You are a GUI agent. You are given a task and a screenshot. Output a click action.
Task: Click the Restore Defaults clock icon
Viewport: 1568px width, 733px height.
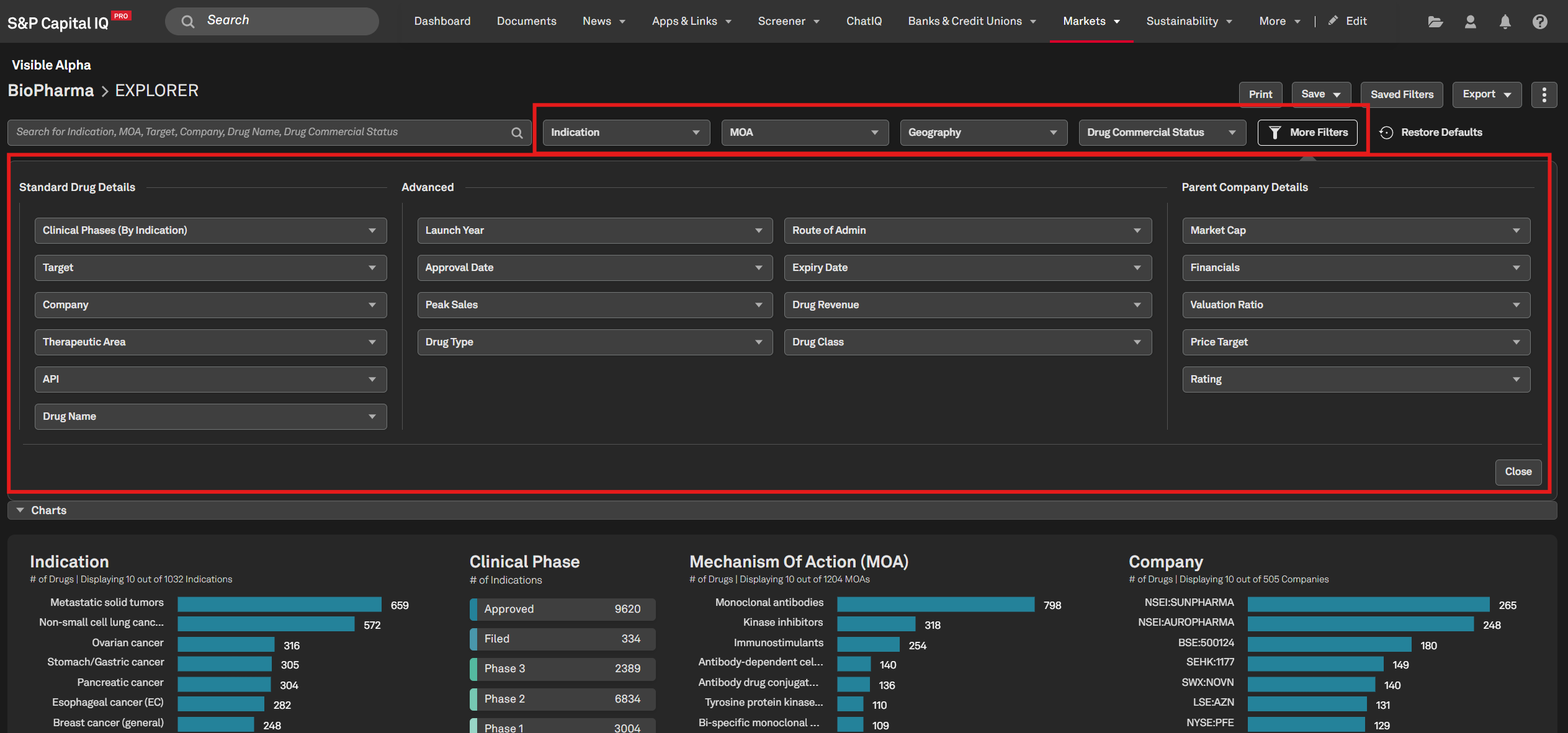(x=1386, y=133)
